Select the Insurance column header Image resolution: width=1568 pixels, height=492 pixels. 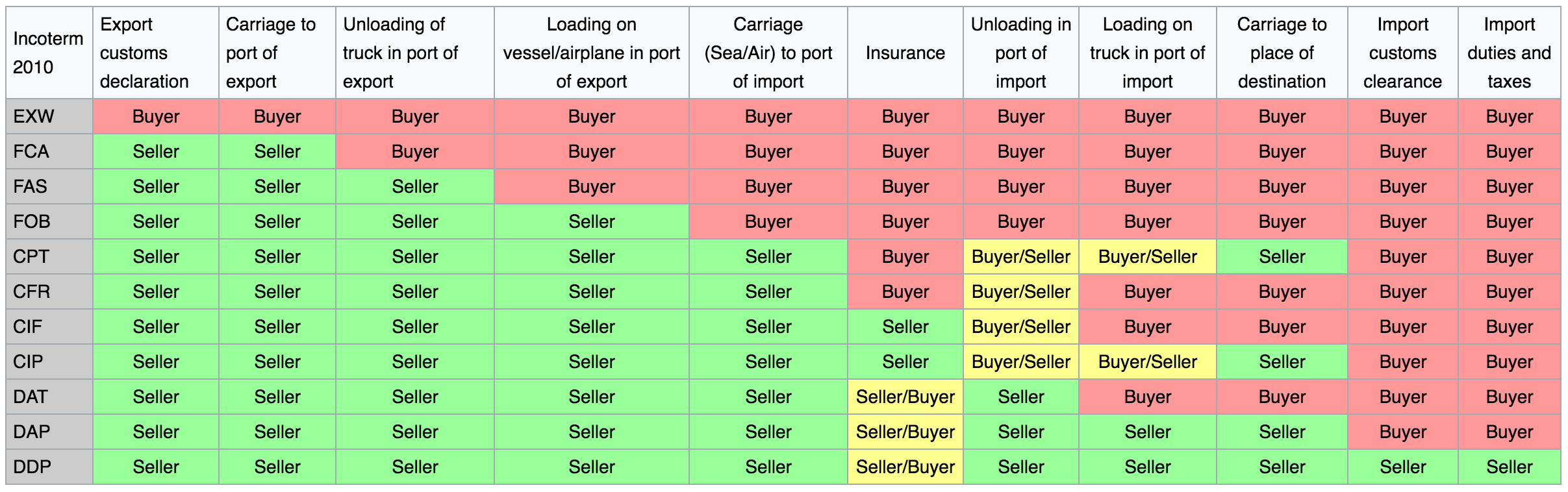pyautogui.click(x=905, y=53)
